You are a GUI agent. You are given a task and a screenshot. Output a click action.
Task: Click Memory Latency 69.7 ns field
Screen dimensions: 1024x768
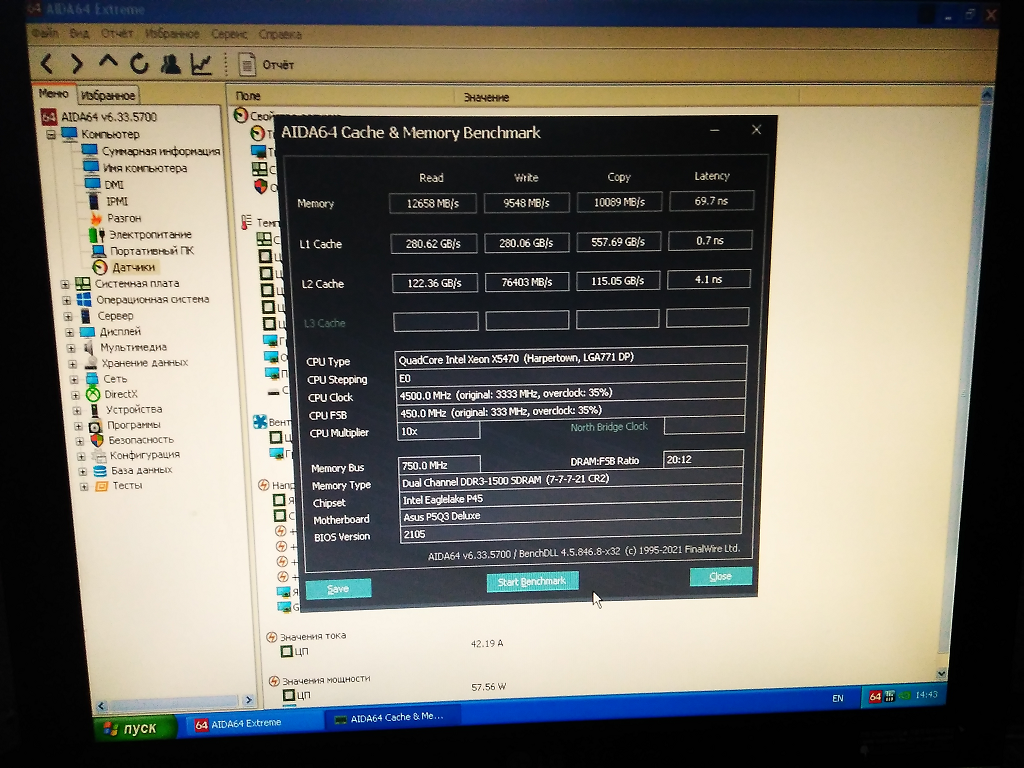coord(711,200)
